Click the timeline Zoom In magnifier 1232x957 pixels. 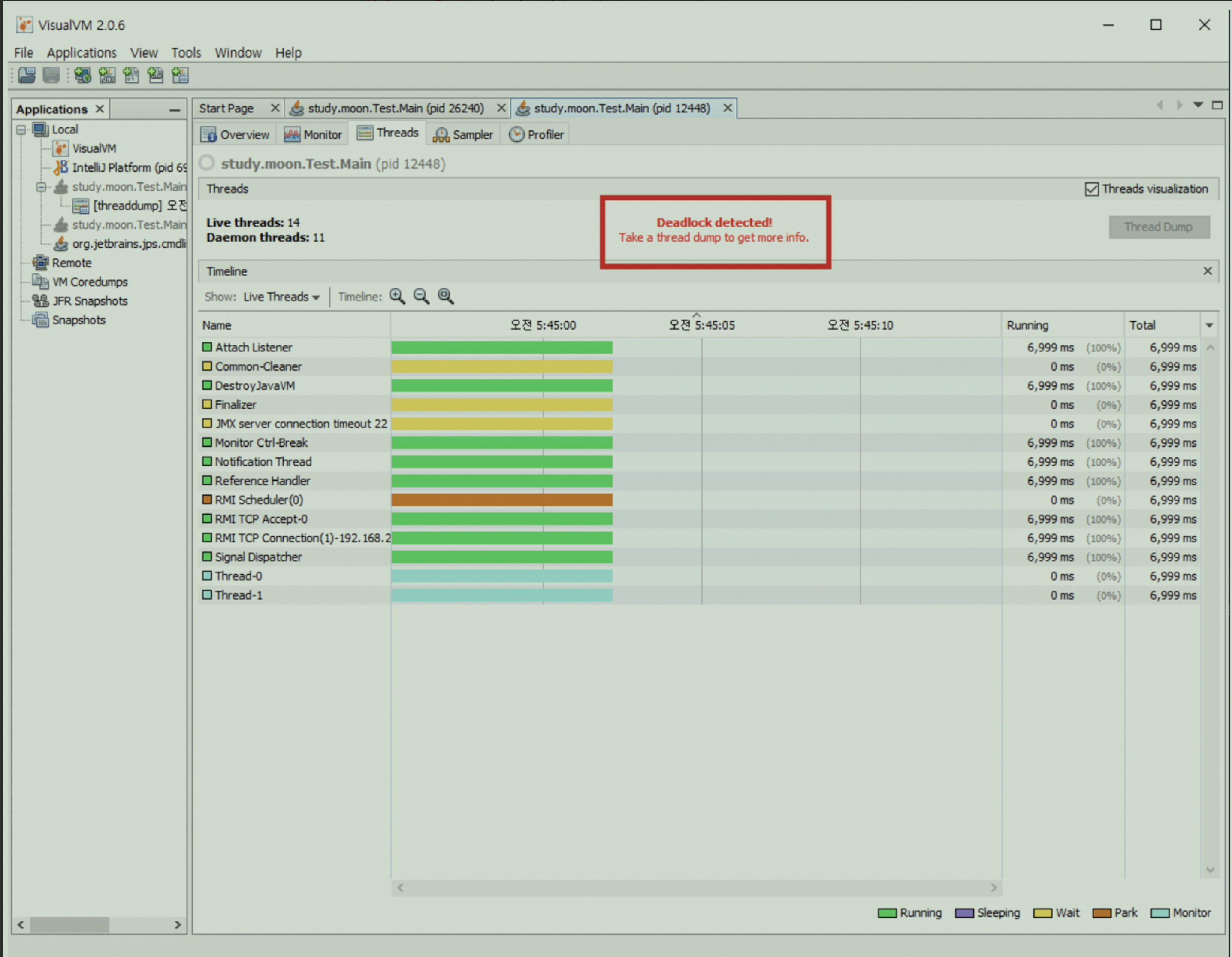click(397, 296)
